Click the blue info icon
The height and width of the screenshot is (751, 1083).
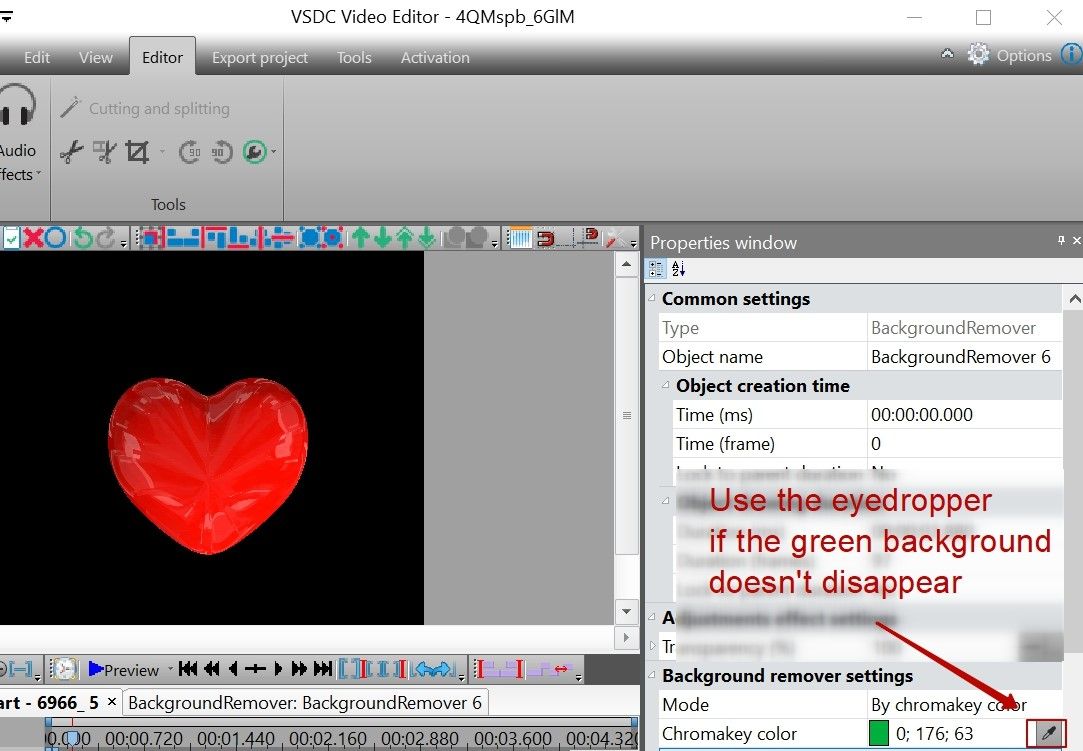pos(1073,54)
